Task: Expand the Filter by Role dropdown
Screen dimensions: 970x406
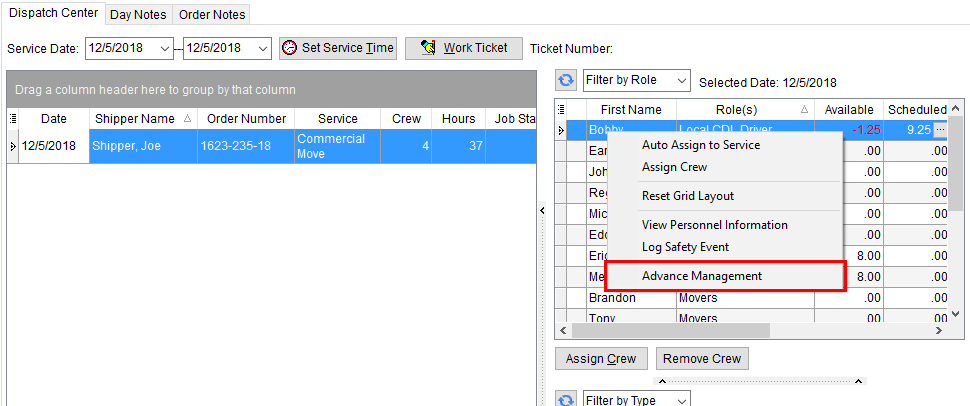Action: click(x=681, y=80)
